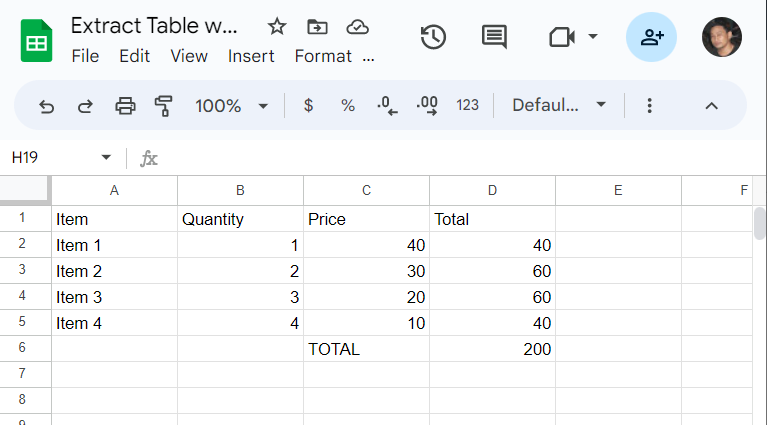Share spreadsheet with add-person button
Viewport: 767px width, 425px height.
651,37
